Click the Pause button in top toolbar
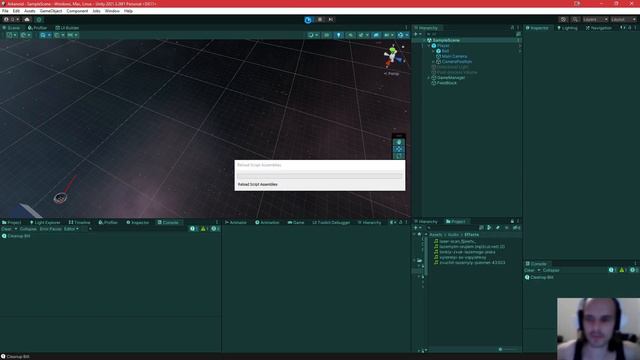 click(x=320, y=20)
